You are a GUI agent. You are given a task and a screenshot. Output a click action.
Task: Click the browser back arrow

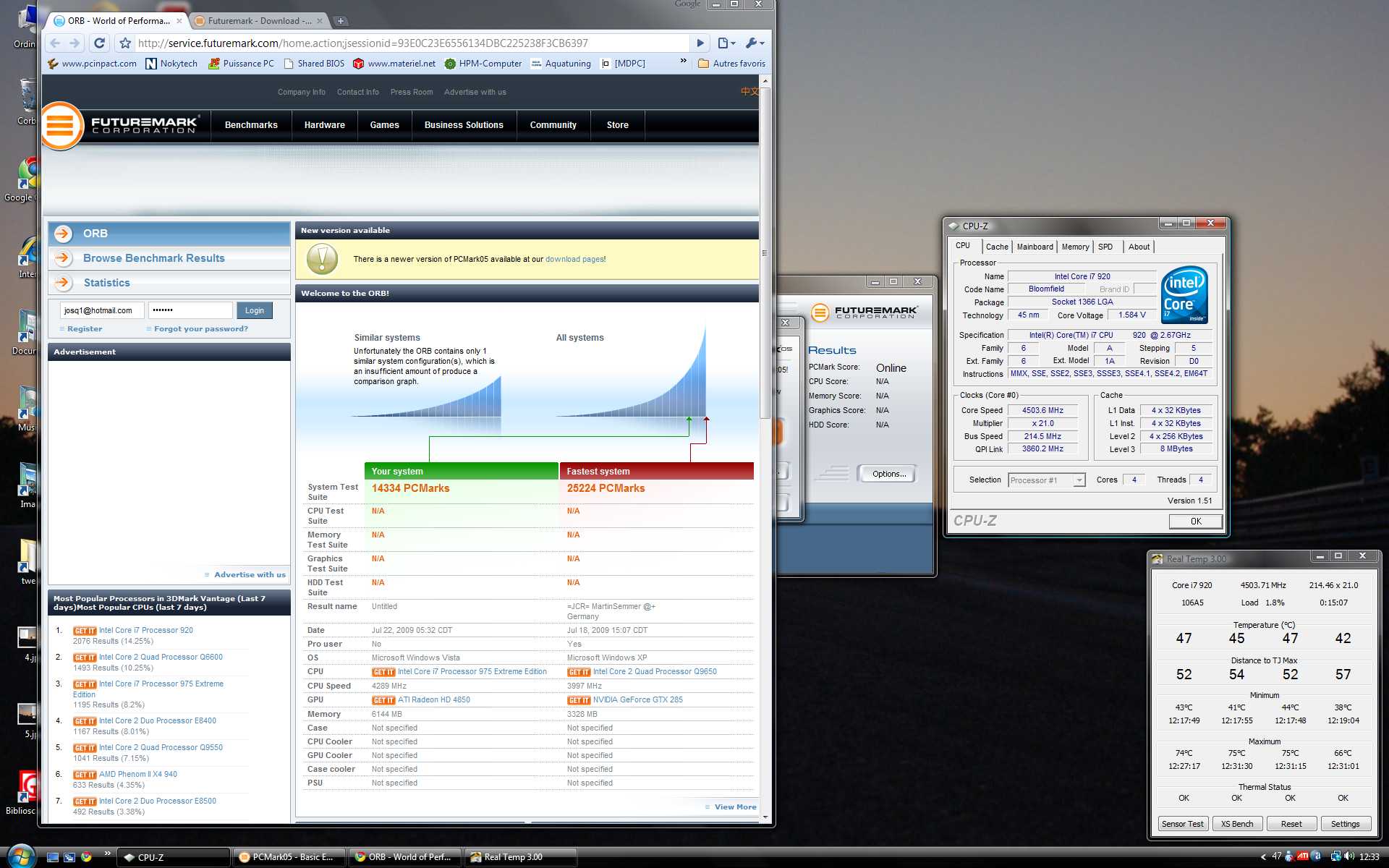click(x=56, y=43)
